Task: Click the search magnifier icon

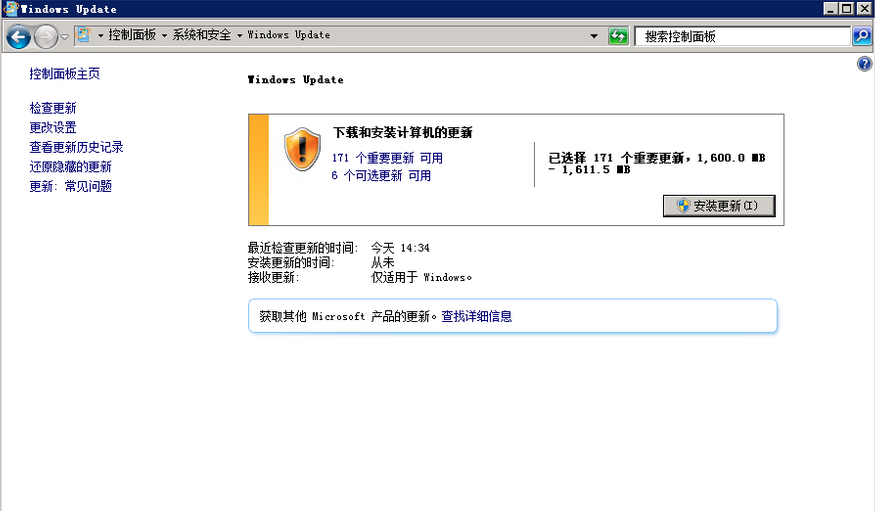Action: pyautogui.click(x=862, y=36)
